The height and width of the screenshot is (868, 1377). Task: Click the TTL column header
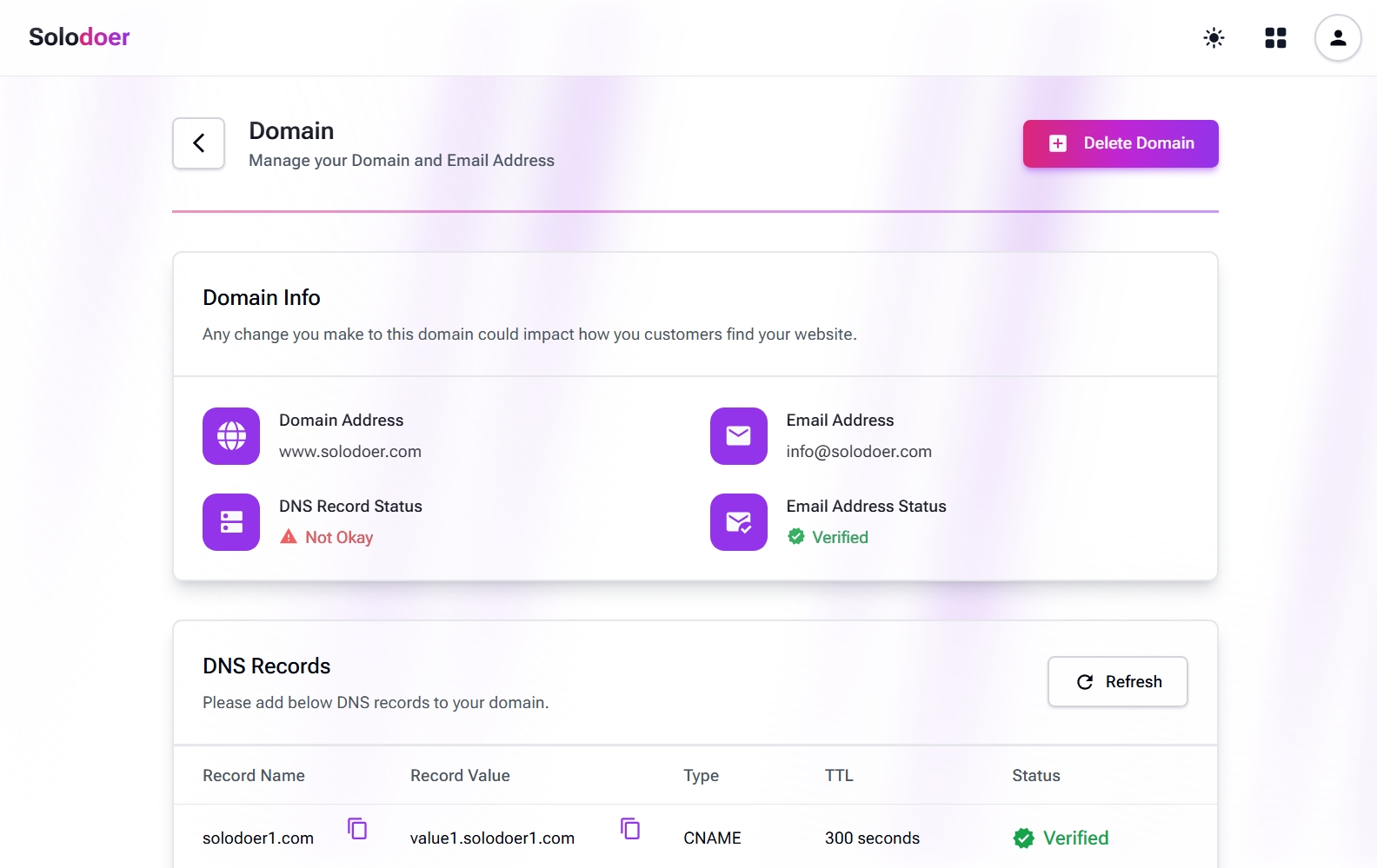pyautogui.click(x=839, y=776)
